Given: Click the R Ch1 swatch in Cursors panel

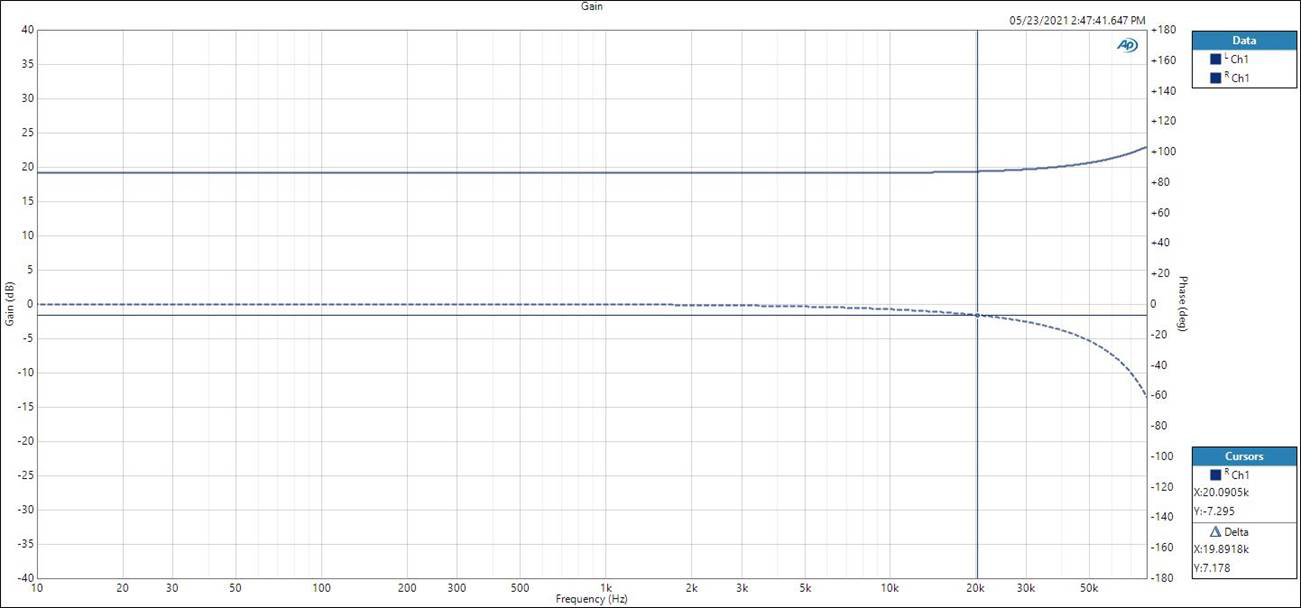Looking at the screenshot, I should 1216,474.
